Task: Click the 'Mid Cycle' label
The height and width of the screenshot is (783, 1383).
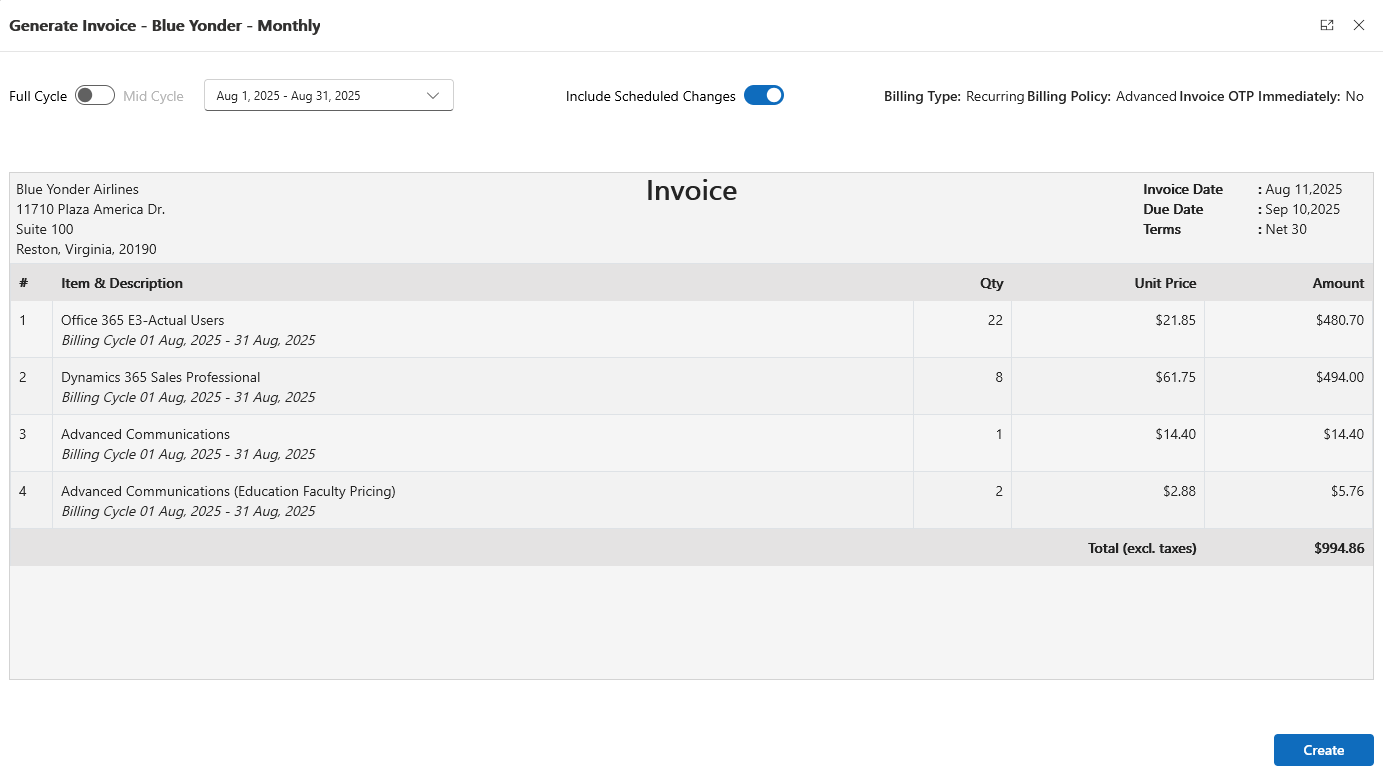Action: click(x=153, y=96)
